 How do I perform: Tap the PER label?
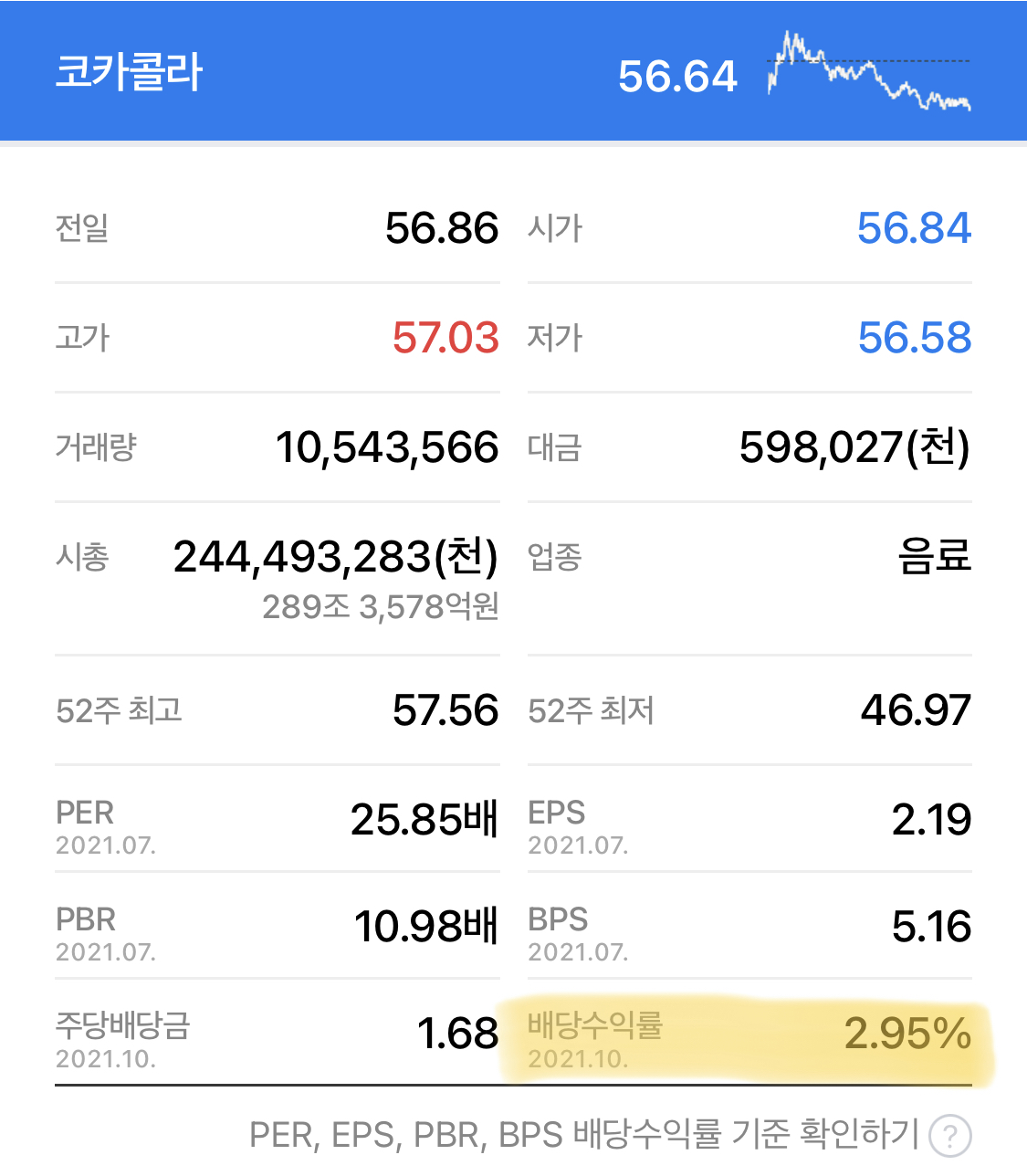(85, 813)
